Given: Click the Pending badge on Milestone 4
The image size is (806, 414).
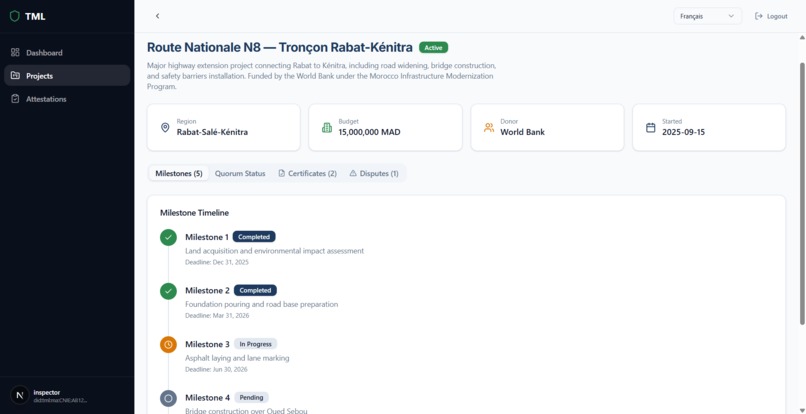Looking at the screenshot, I should (x=251, y=397).
